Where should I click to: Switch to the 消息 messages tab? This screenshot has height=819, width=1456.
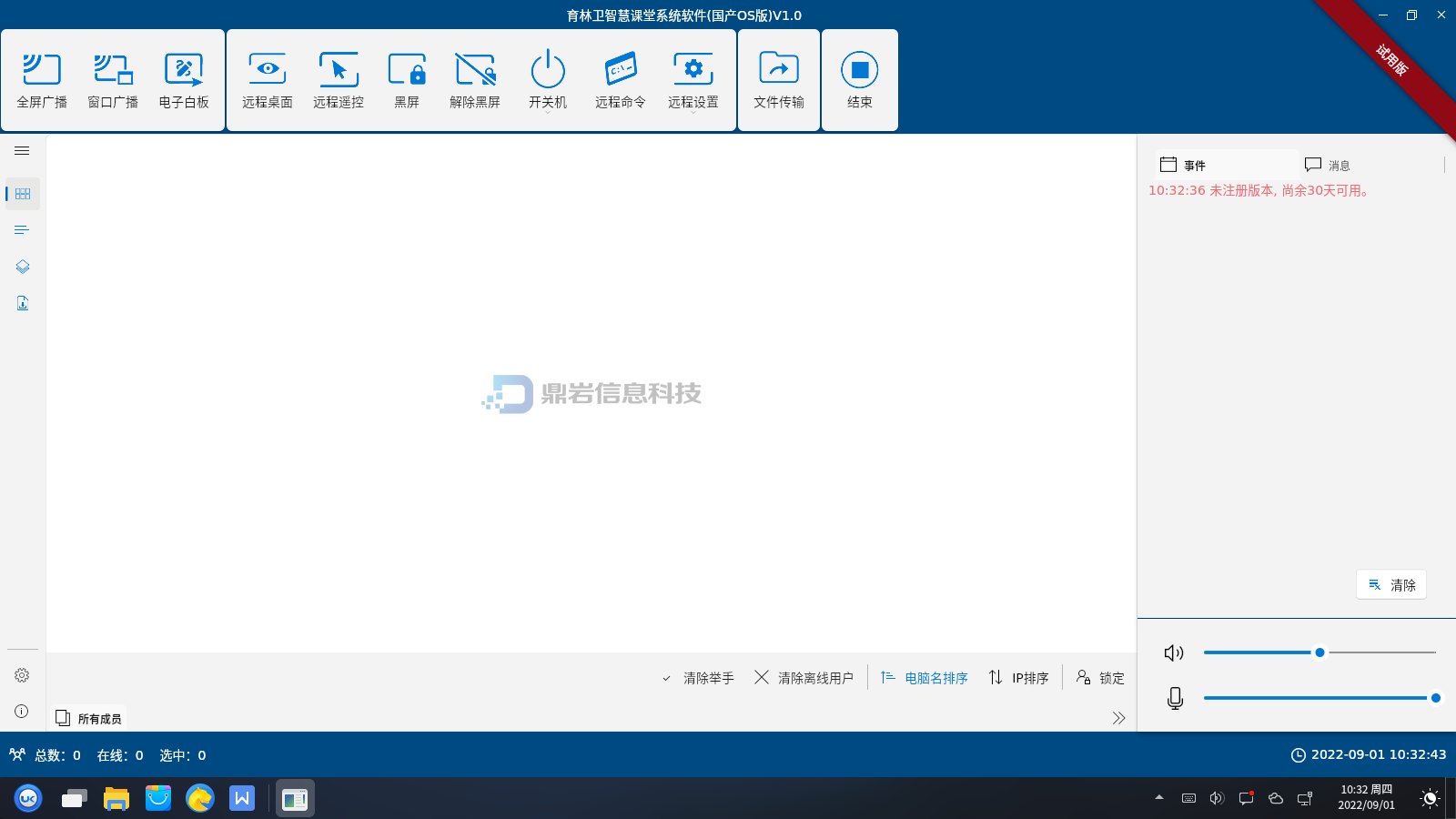[1328, 165]
